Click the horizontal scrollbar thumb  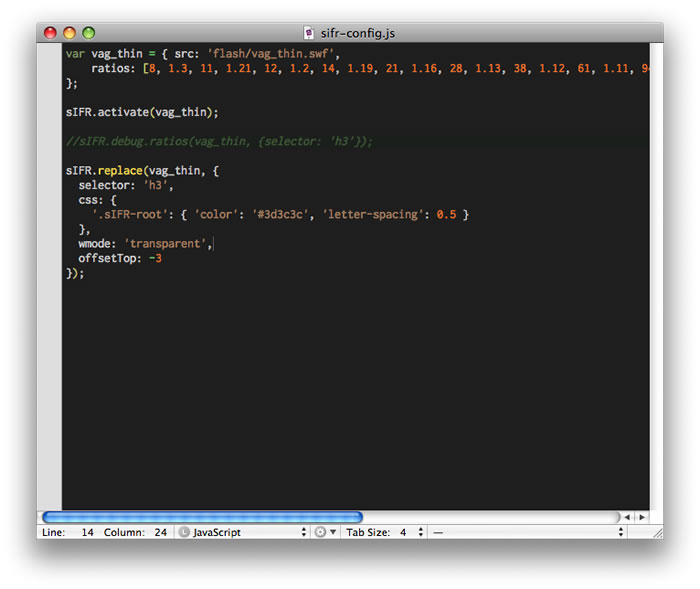(x=202, y=517)
